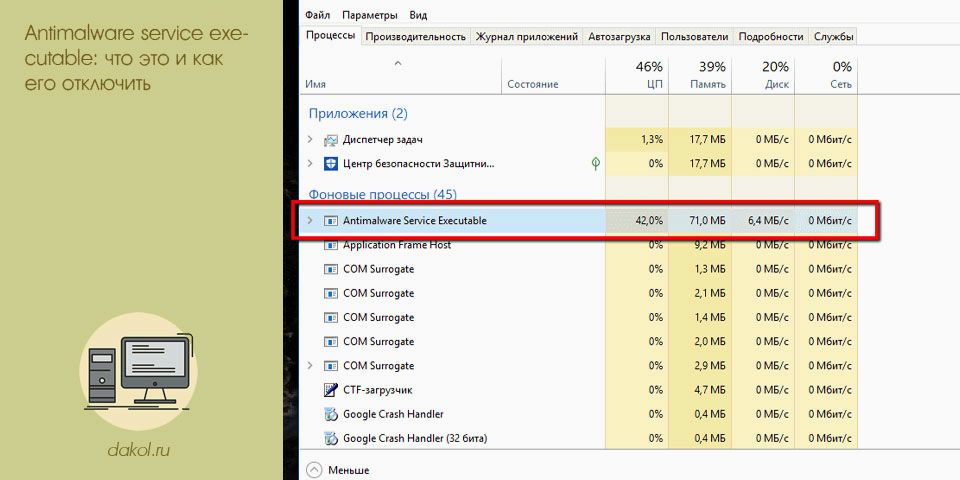
Task: Expand the COM Surrogate row with 2,9 МБ
Action: pyautogui.click(x=310, y=366)
